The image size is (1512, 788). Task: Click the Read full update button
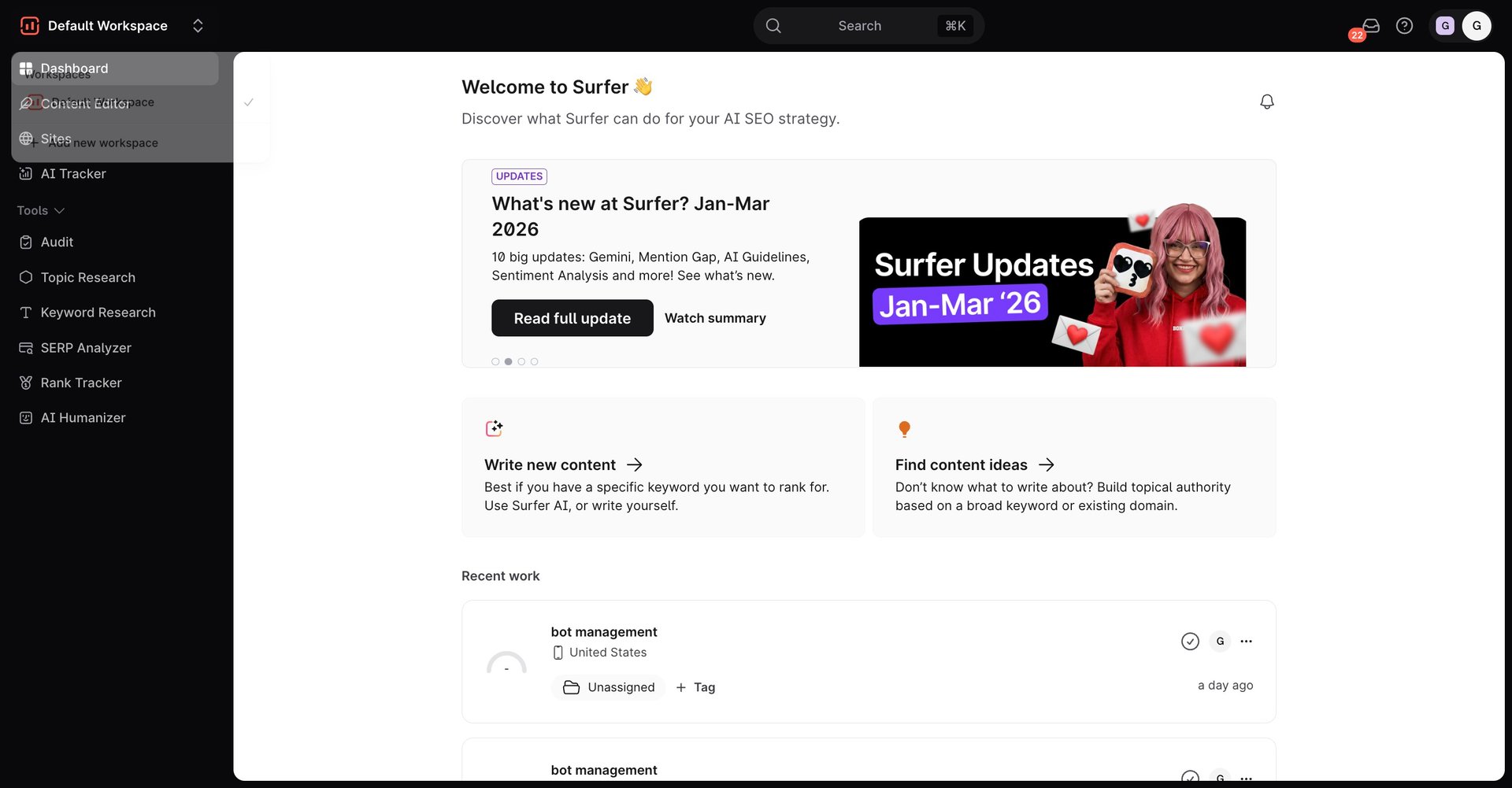click(572, 318)
